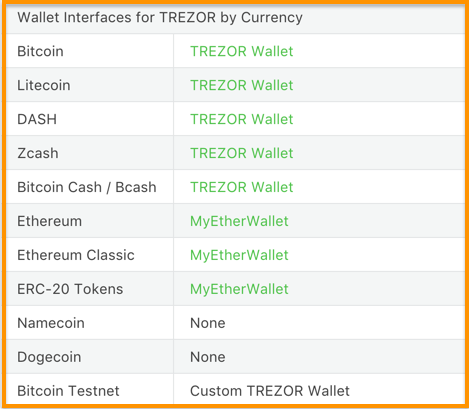Select the Bitcoin currency cell
Image resolution: width=469 pixels, height=409 pixels.
coord(90,51)
